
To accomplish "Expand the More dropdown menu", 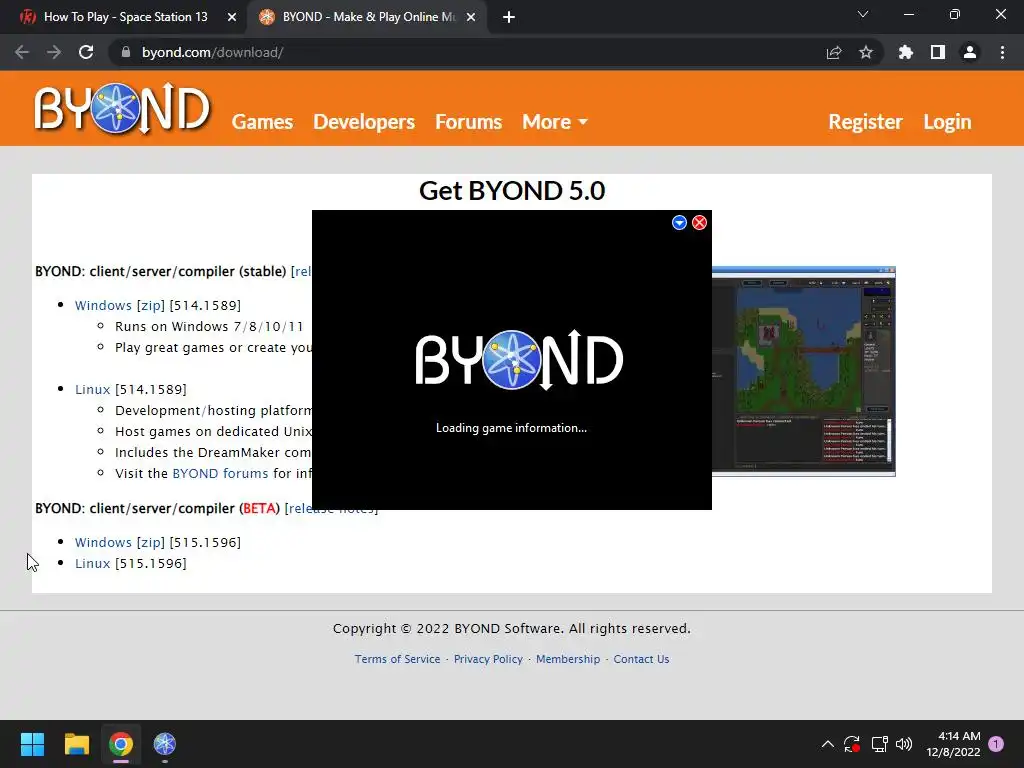I will tap(554, 121).
